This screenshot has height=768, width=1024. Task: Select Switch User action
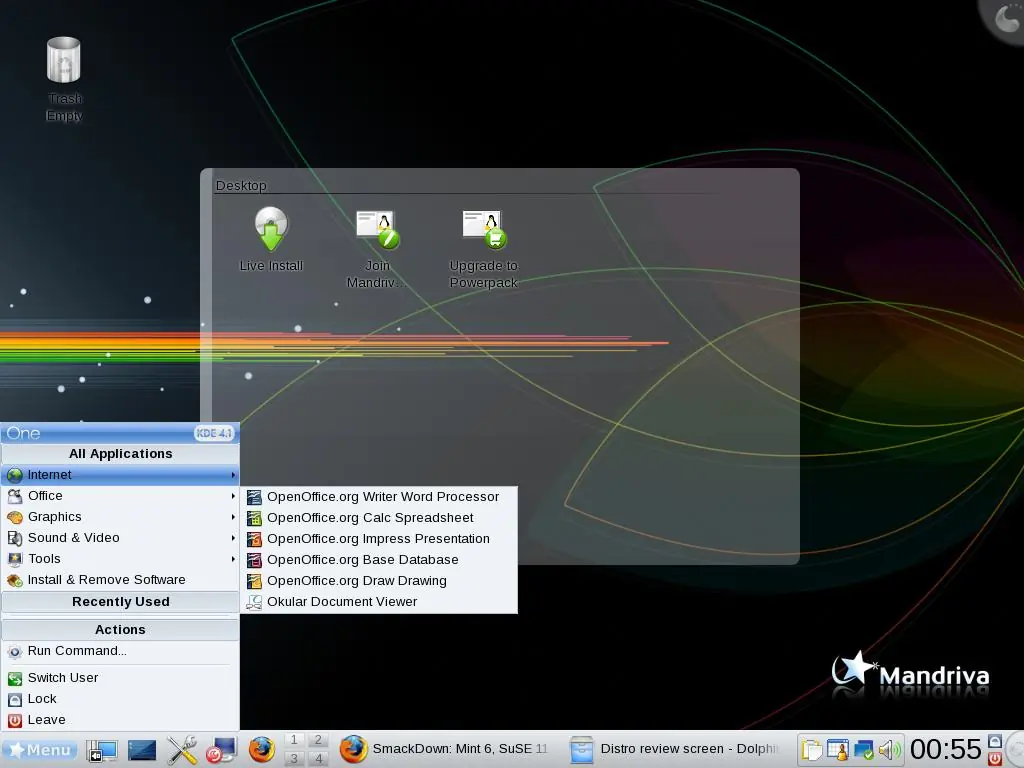pos(120,678)
